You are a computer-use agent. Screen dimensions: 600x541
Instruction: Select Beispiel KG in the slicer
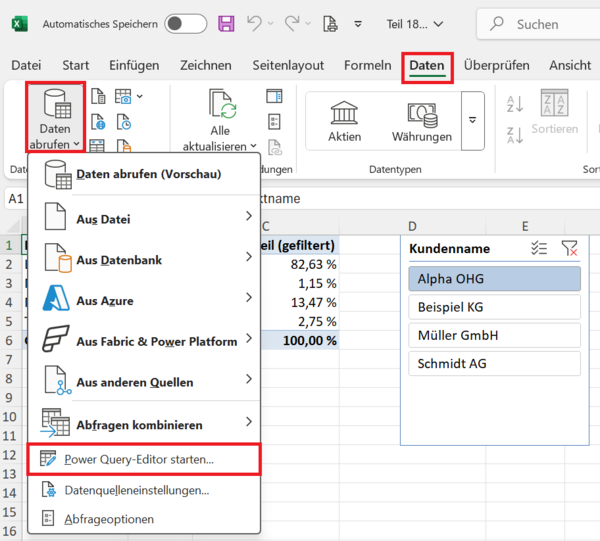494,307
